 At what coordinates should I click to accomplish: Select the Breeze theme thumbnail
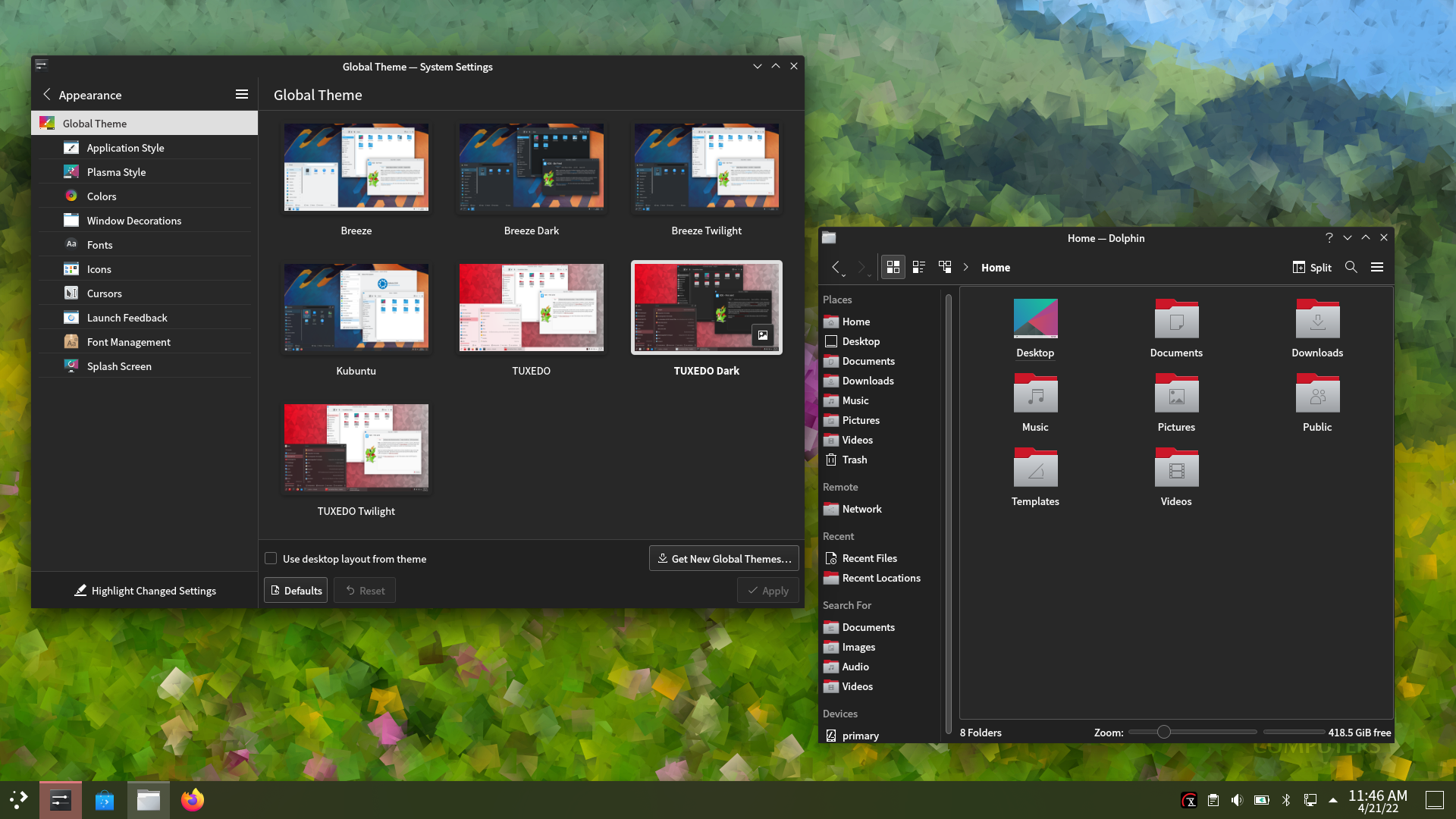coord(356,167)
